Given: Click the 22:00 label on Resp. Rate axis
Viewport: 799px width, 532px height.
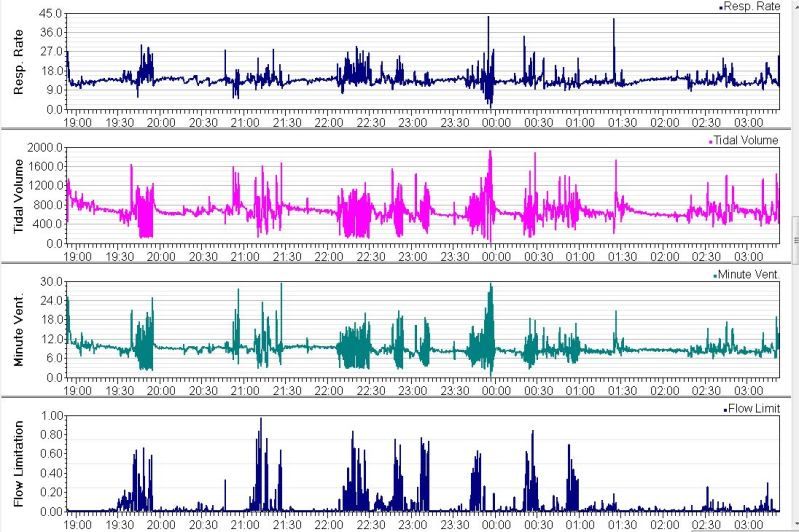Looking at the screenshot, I should coord(328,123).
